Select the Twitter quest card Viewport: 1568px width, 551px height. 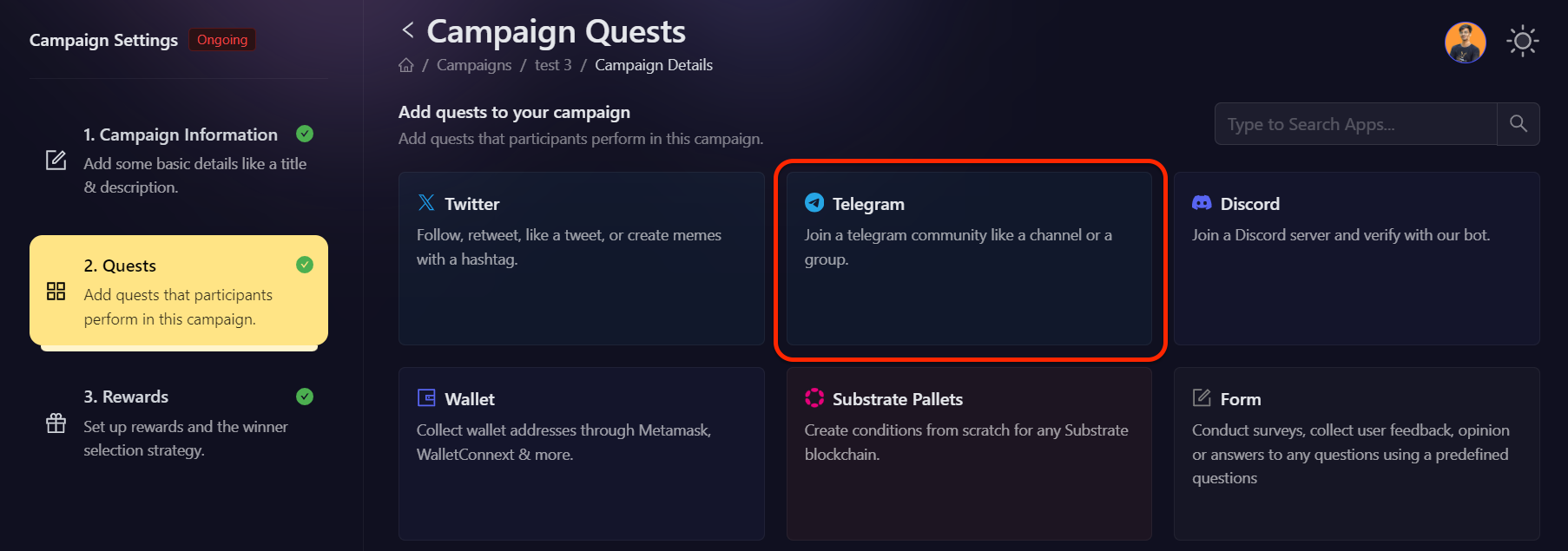point(581,258)
